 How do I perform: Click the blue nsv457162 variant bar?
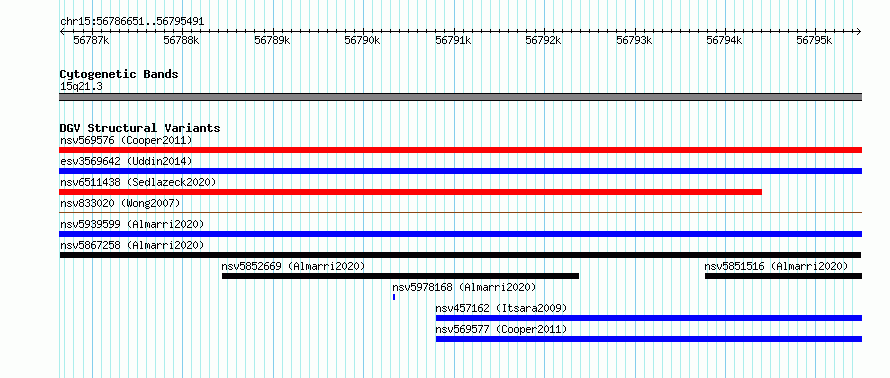(649, 318)
